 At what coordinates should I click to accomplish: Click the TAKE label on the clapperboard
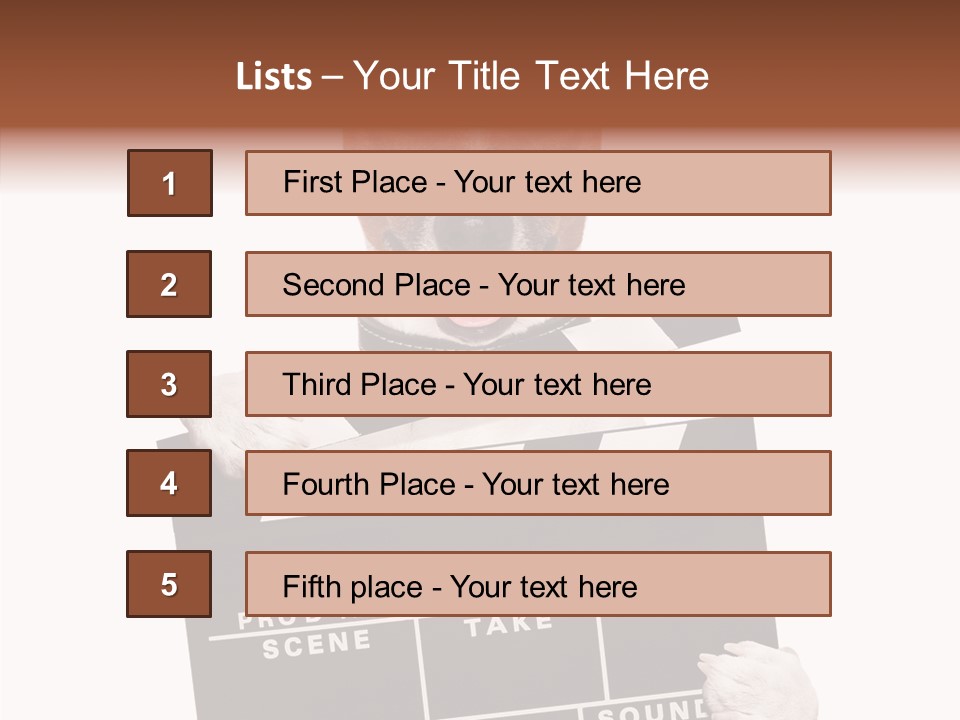click(508, 626)
